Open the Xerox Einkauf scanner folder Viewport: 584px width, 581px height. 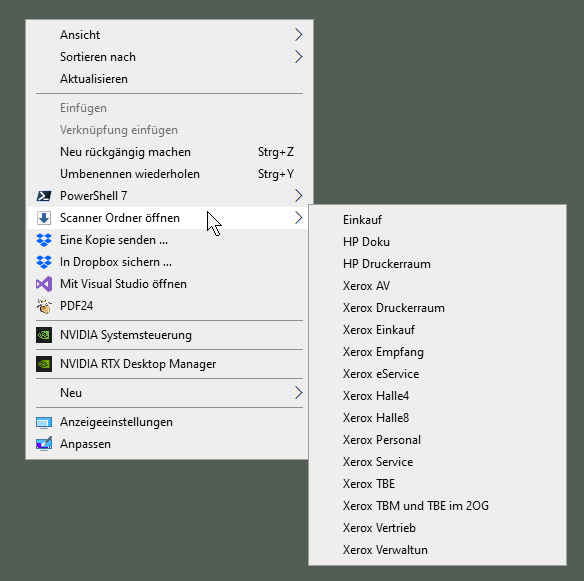[437, 330]
